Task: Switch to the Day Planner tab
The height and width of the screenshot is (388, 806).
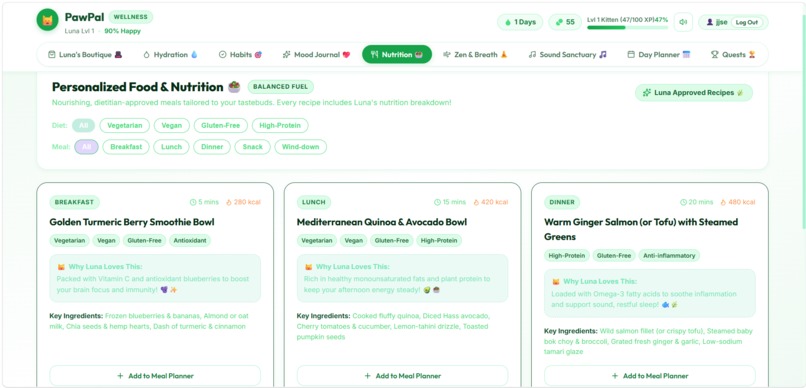Action: click(x=658, y=54)
